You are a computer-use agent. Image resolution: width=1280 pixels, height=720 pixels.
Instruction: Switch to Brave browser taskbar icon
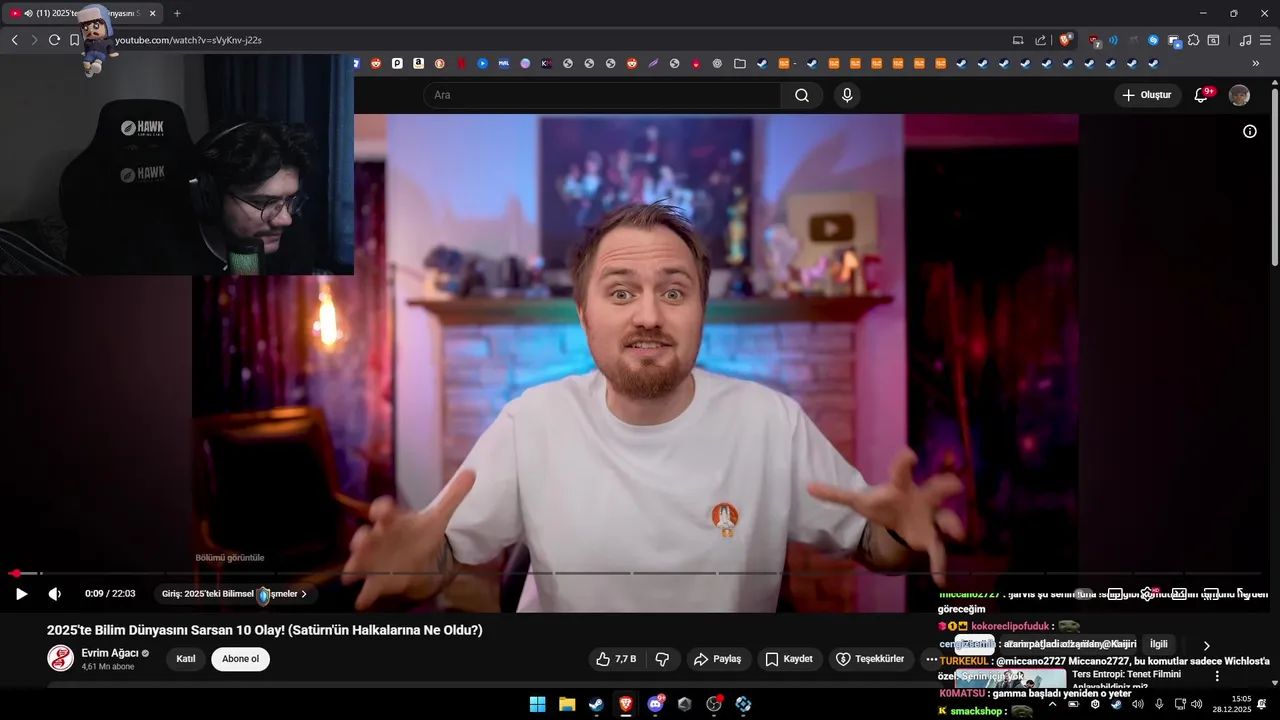[x=626, y=704]
